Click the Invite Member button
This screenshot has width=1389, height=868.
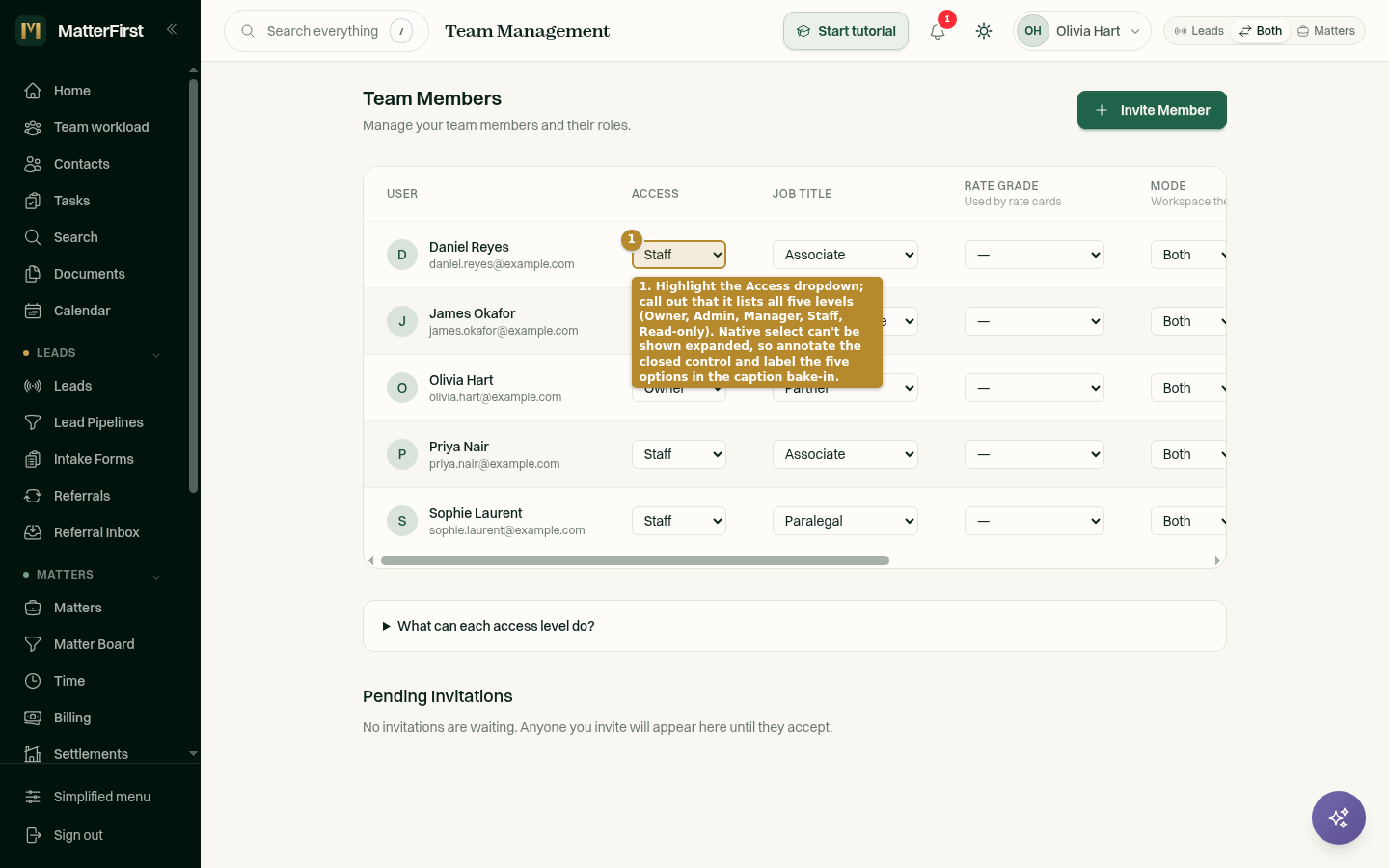1152,110
